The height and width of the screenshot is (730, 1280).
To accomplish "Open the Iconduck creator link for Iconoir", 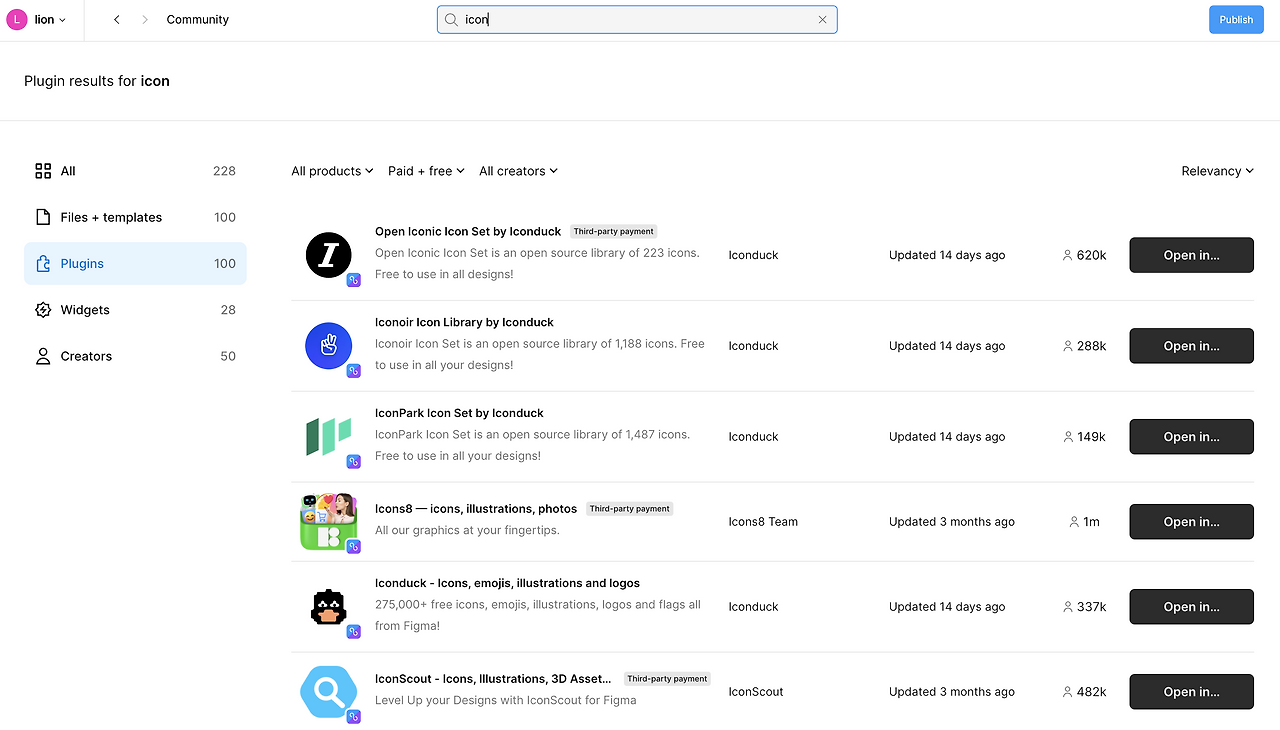I will [753, 346].
